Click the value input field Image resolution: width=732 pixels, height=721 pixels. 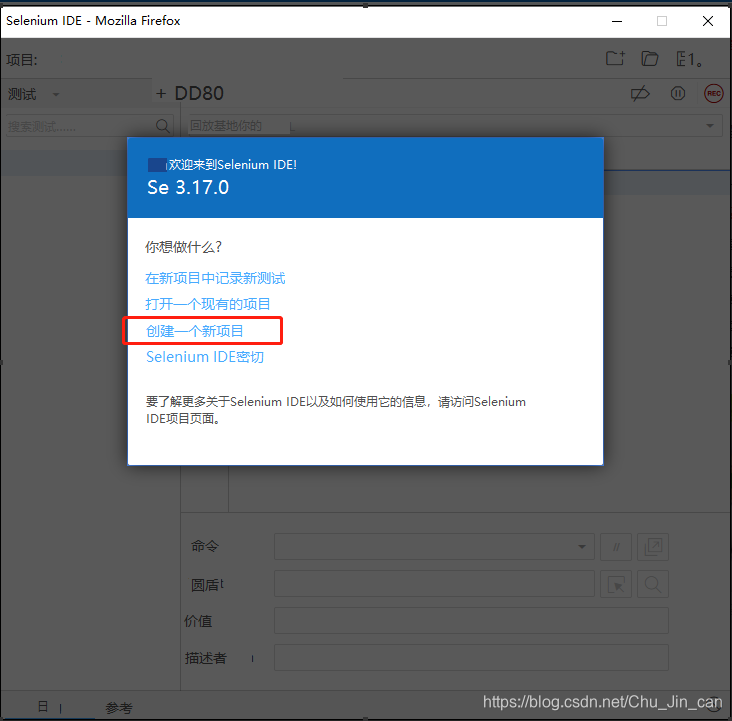pyautogui.click(x=471, y=621)
